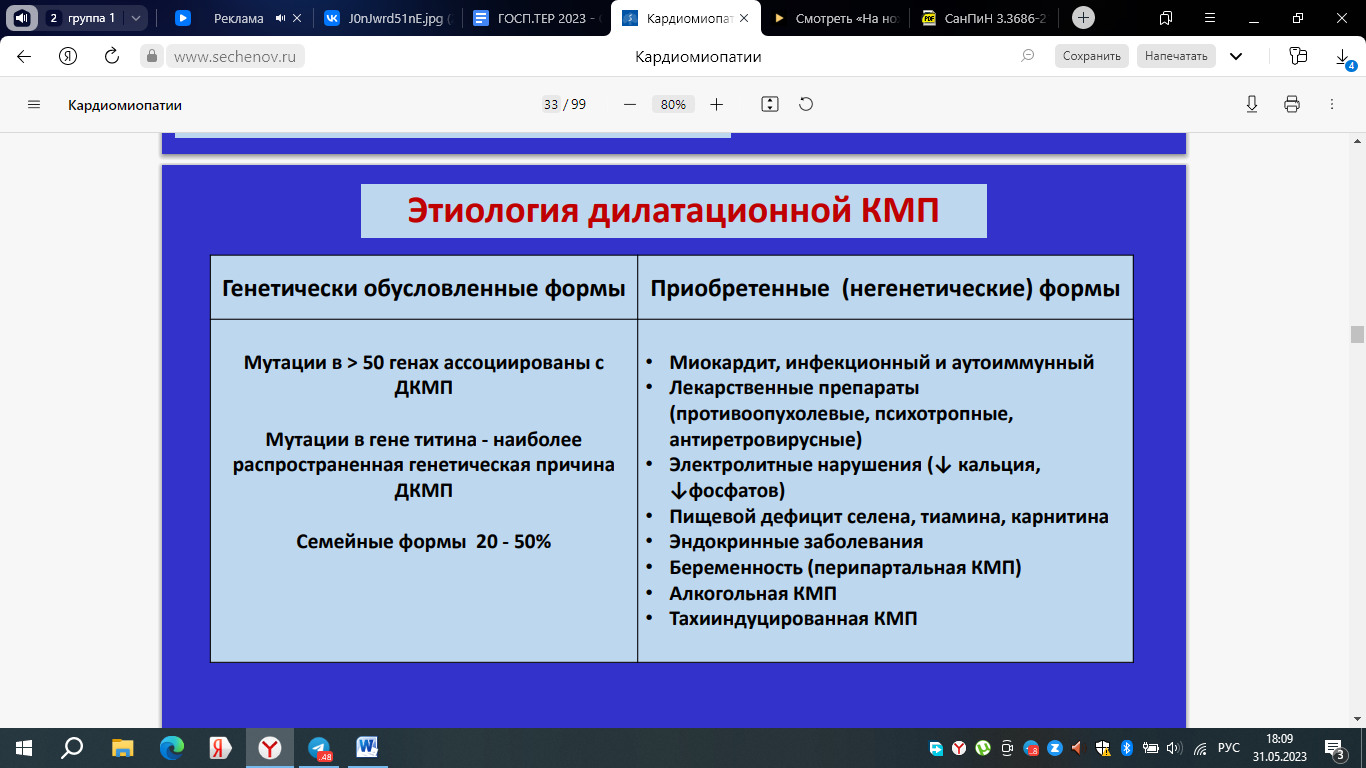The height and width of the screenshot is (768, 1366).
Task: Switch to the СанПиН 3.3686 tab
Action: click(x=984, y=18)
